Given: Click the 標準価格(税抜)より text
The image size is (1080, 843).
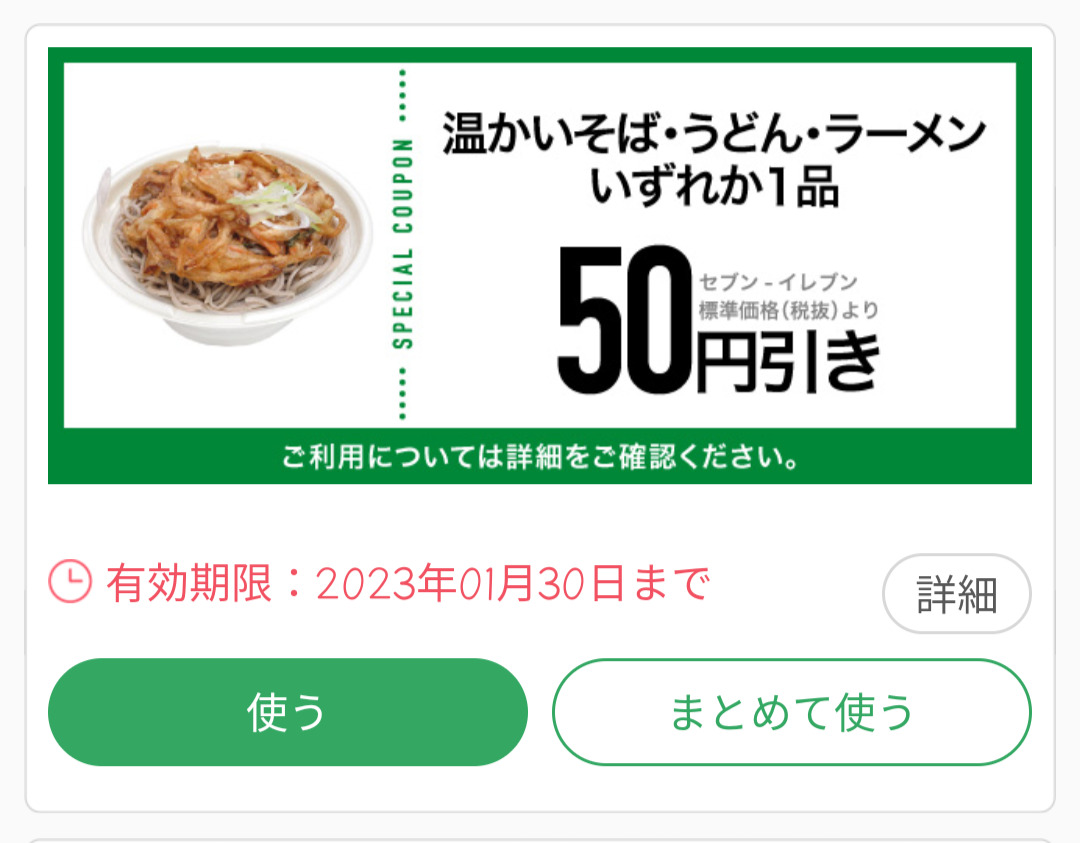Looking at the screenshot, I should (789, 311).
